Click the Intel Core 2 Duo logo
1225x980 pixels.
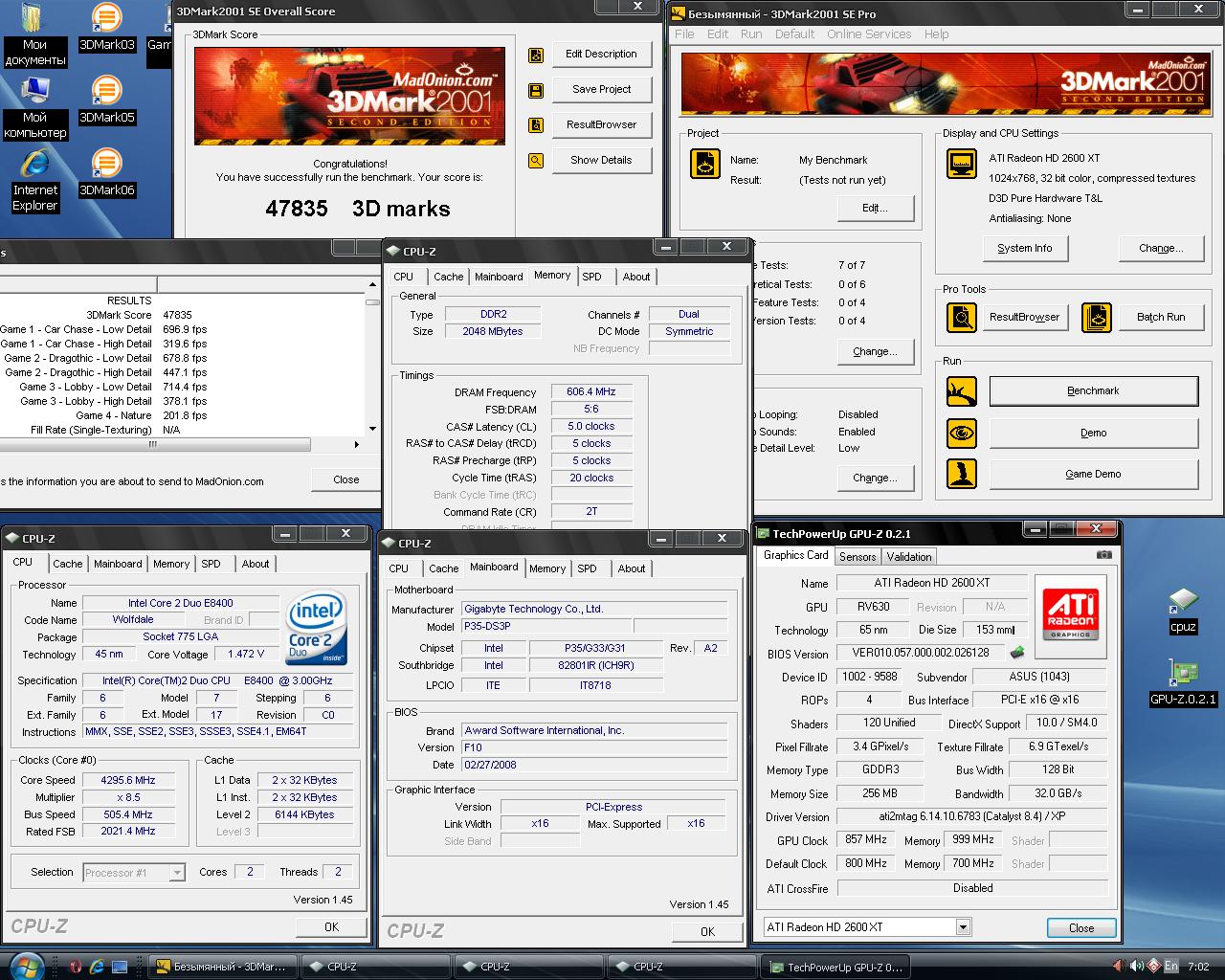pos(317,628)
